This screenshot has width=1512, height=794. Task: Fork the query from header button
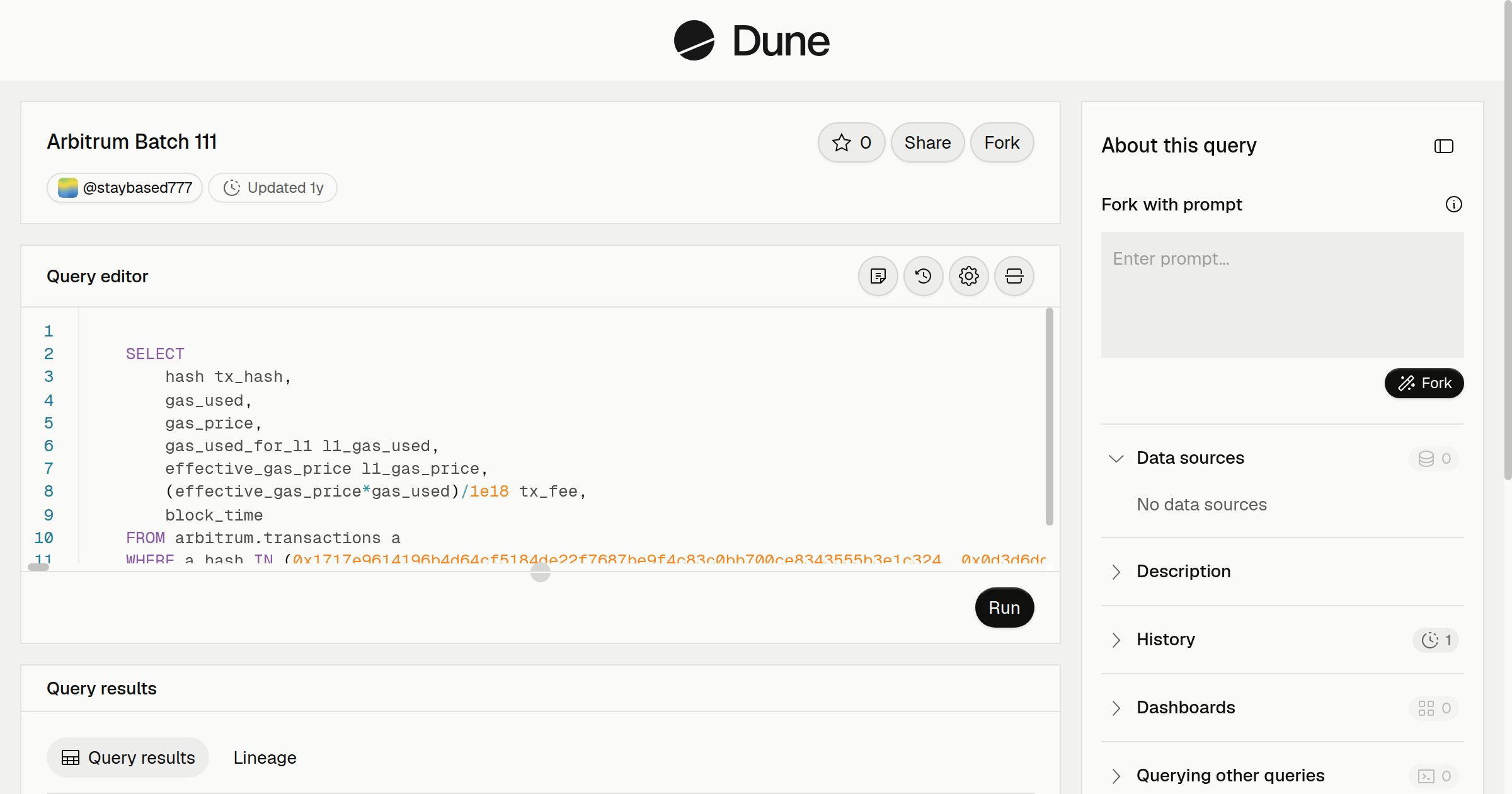pos(1002,142)
